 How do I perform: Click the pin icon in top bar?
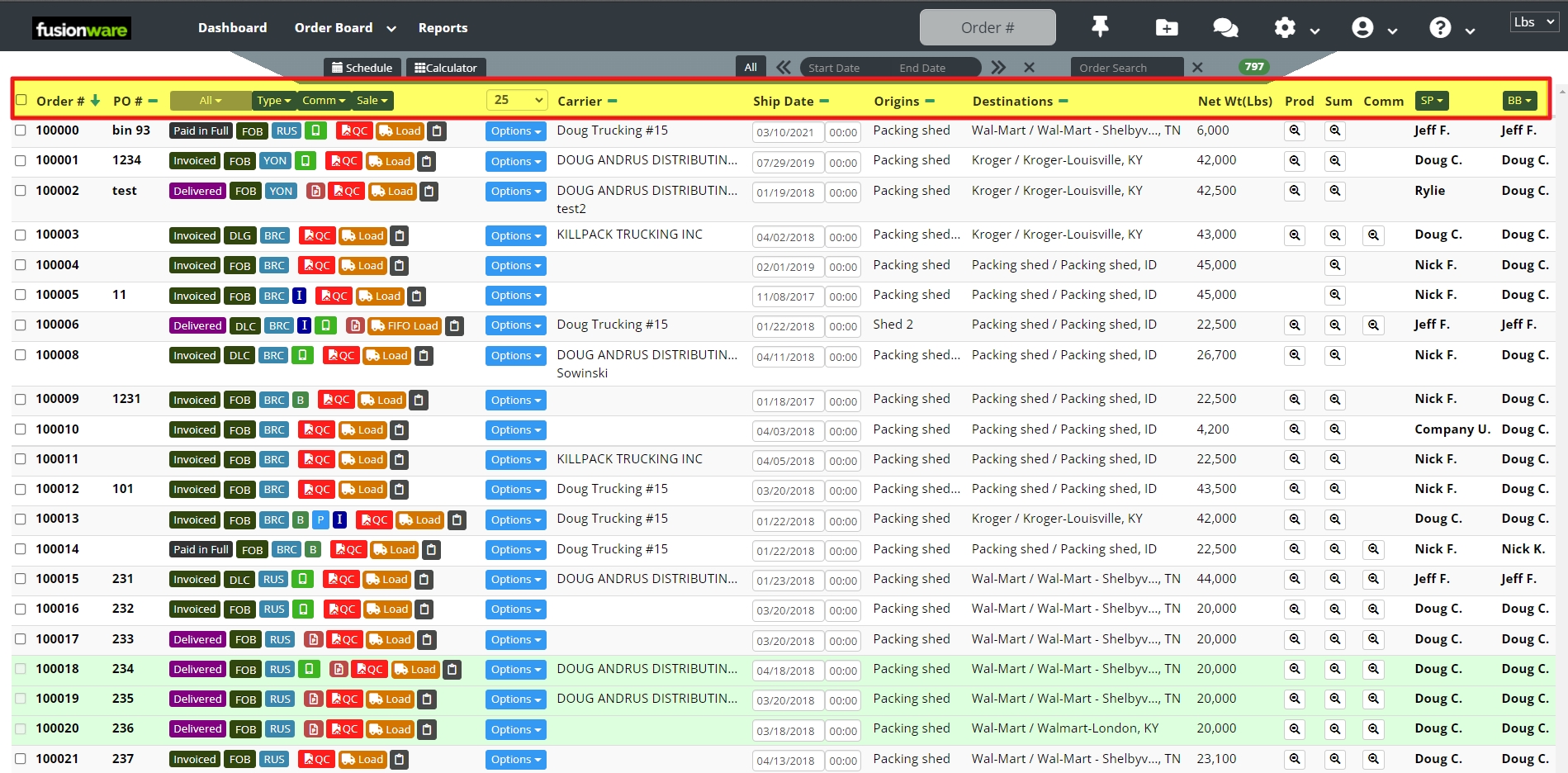click(1100, 27)
